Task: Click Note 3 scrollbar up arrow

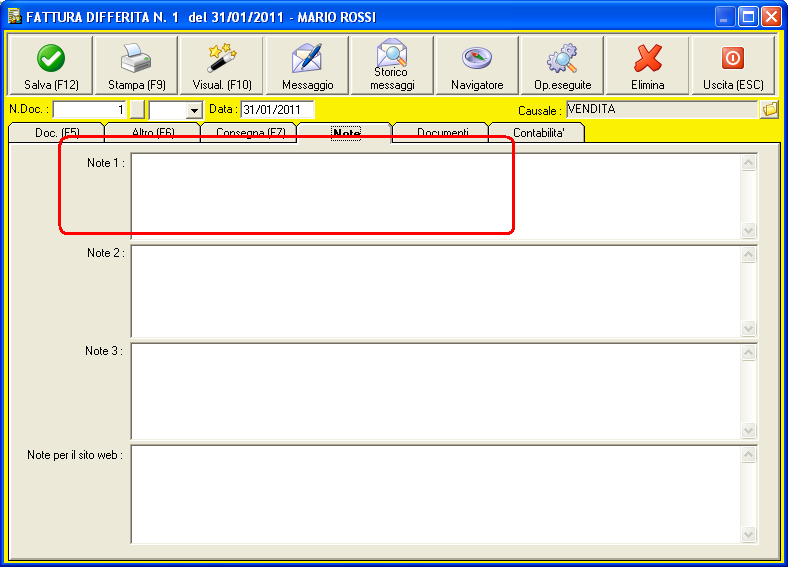Action: [748, 352]
